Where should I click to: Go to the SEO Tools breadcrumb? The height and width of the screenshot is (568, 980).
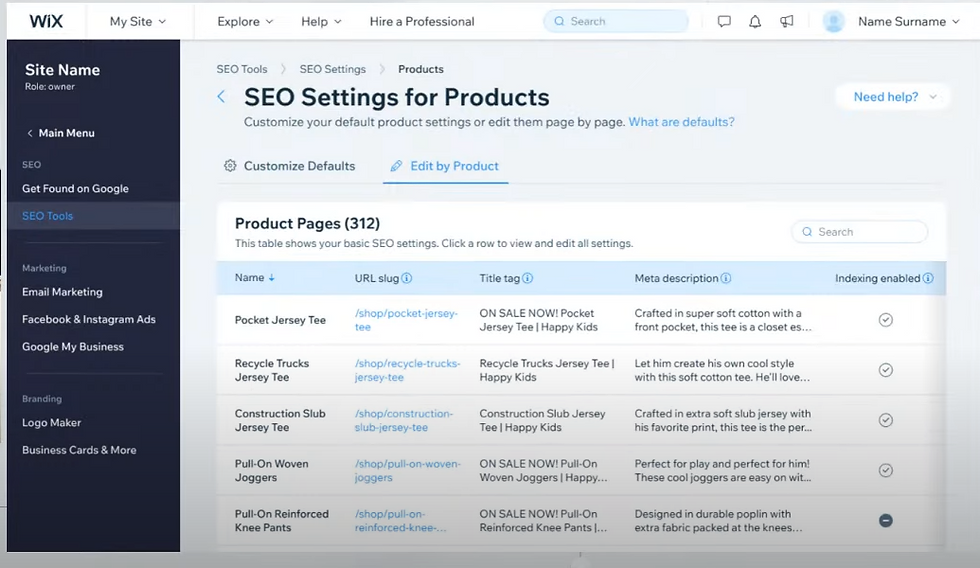coord(242,69)
